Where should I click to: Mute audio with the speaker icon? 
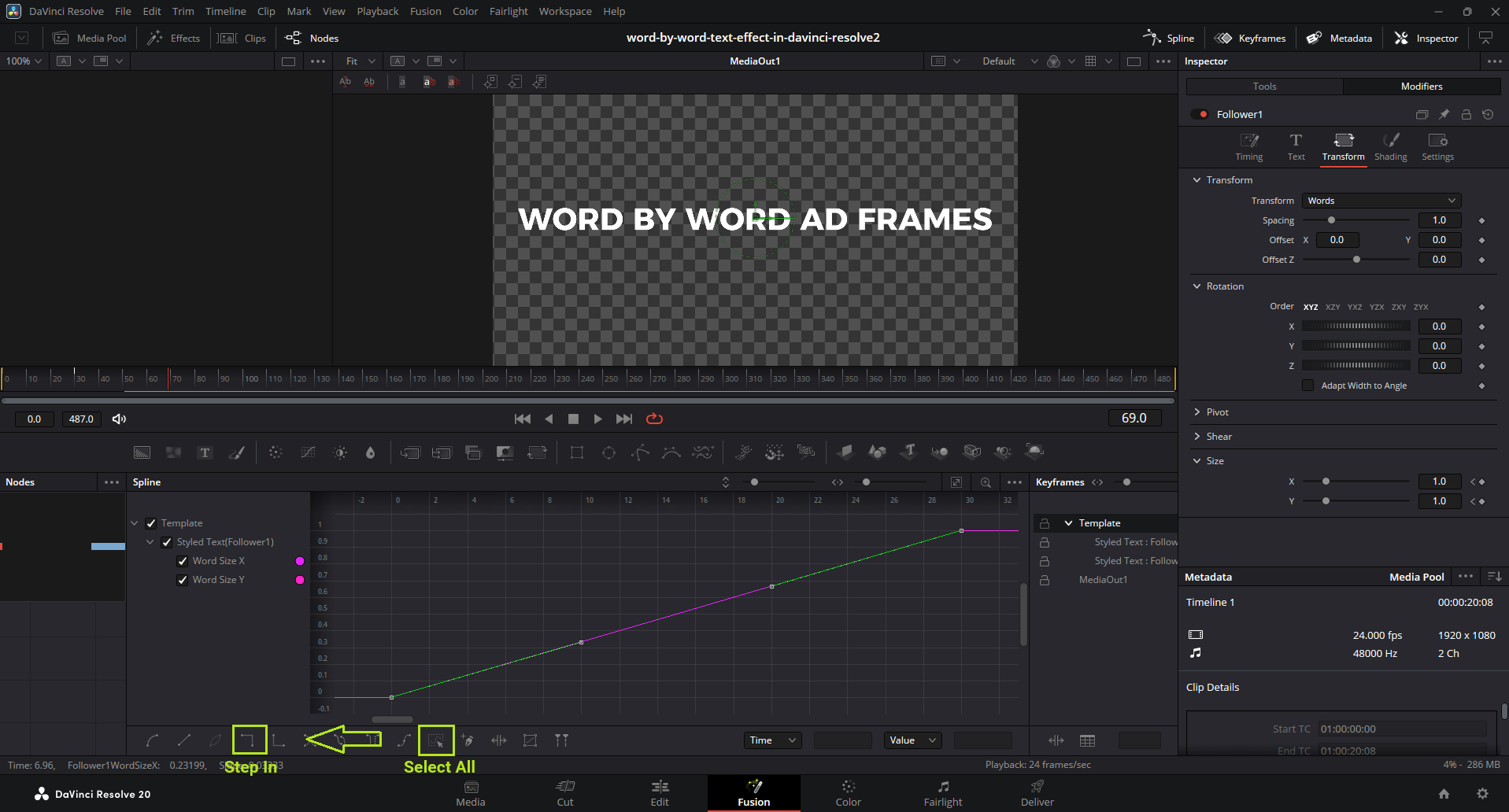click(x=119, y=419)
